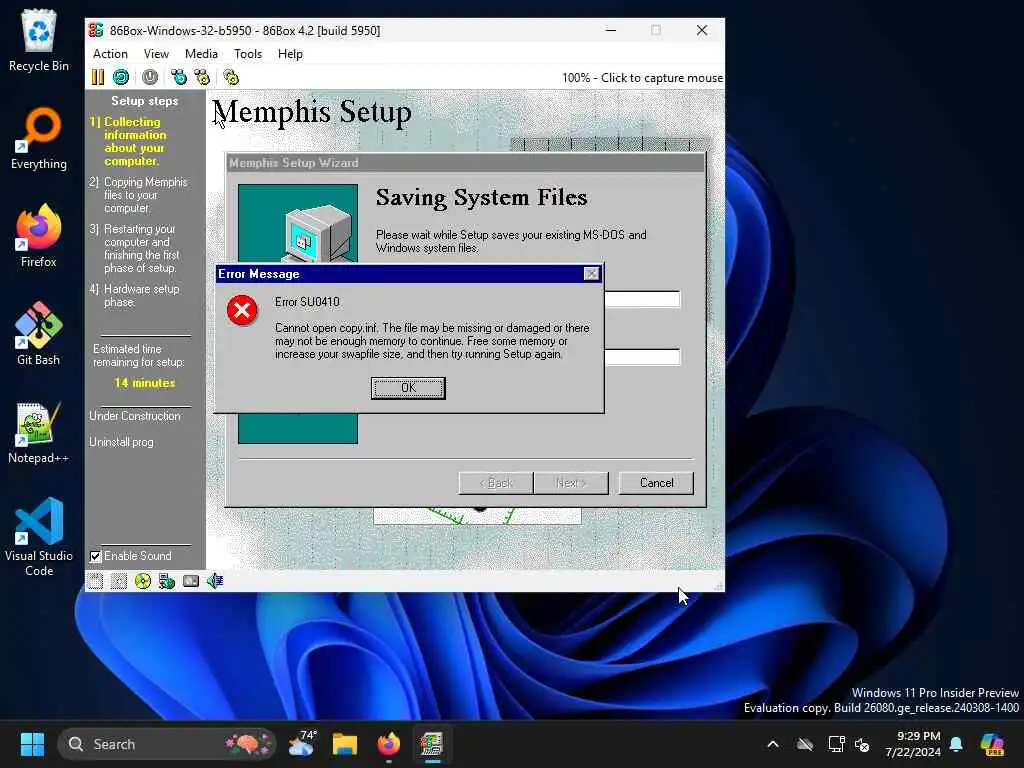The image size is (1024, 768).
Task: Click the Under Construction link
Action: click(x=135, y=416)
